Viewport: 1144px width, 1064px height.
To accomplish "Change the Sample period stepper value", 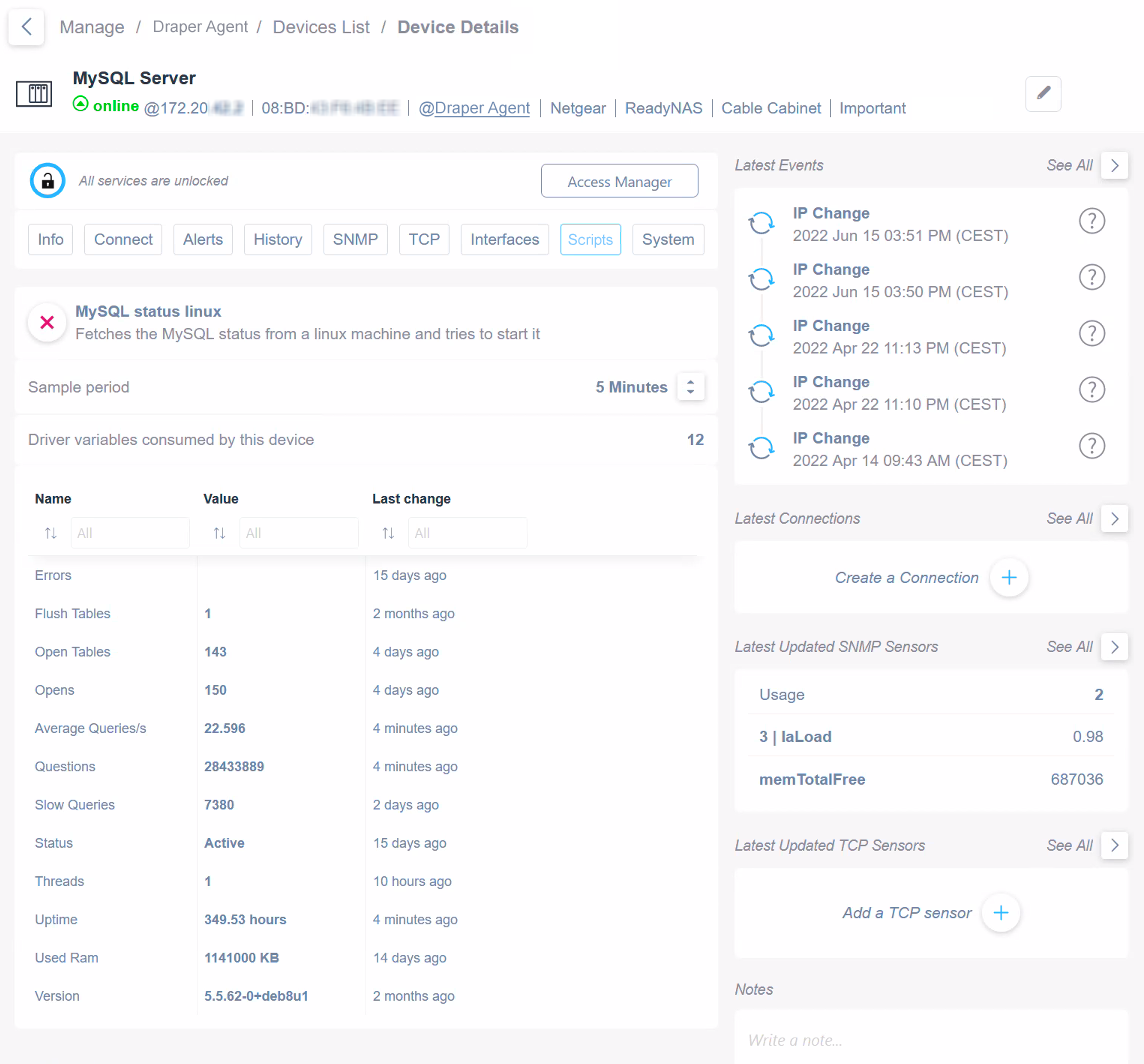I will pyautogui.click(x=690, y=387).
